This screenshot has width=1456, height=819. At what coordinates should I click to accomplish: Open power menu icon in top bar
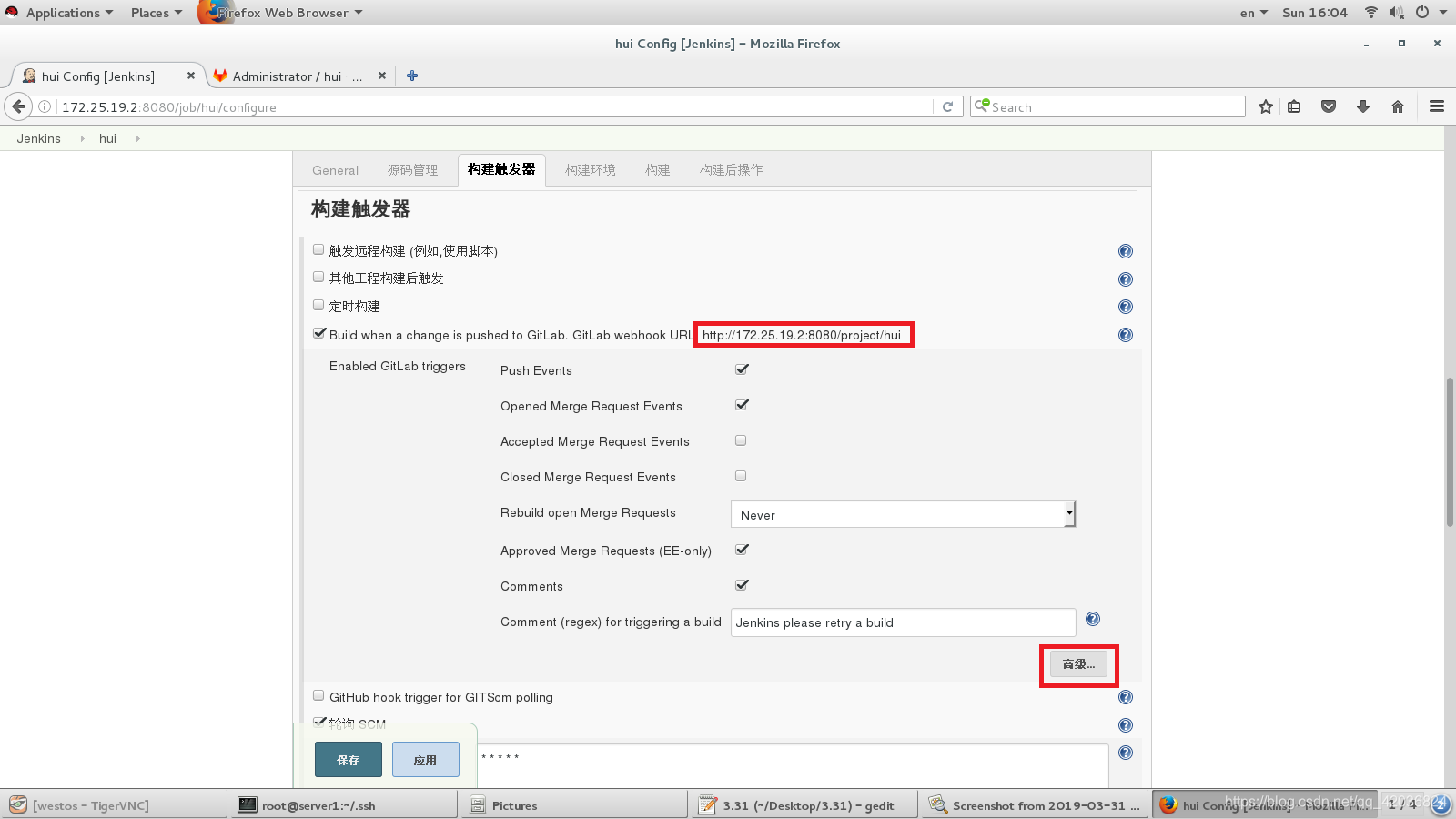(x=1421, y=12)
